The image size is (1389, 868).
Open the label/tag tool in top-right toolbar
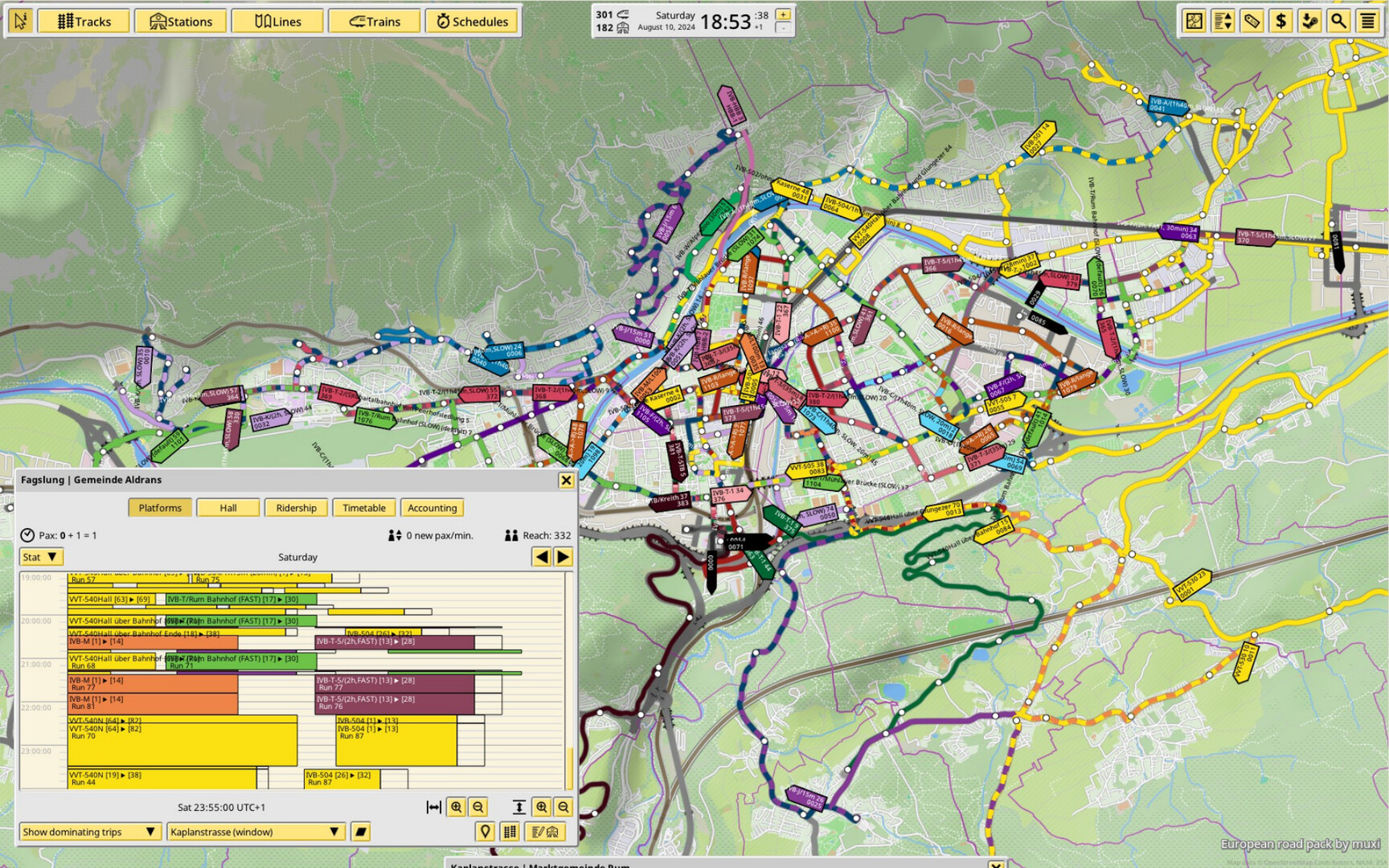(x=1252, y=20)
